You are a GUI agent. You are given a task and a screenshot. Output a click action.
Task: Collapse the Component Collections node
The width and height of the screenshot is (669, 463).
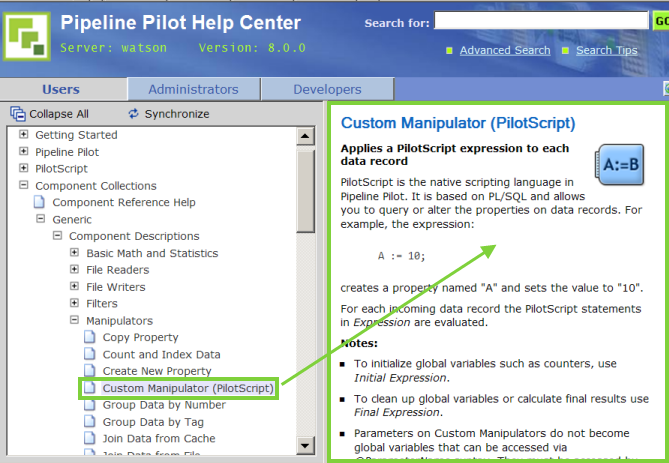[24, 186]
